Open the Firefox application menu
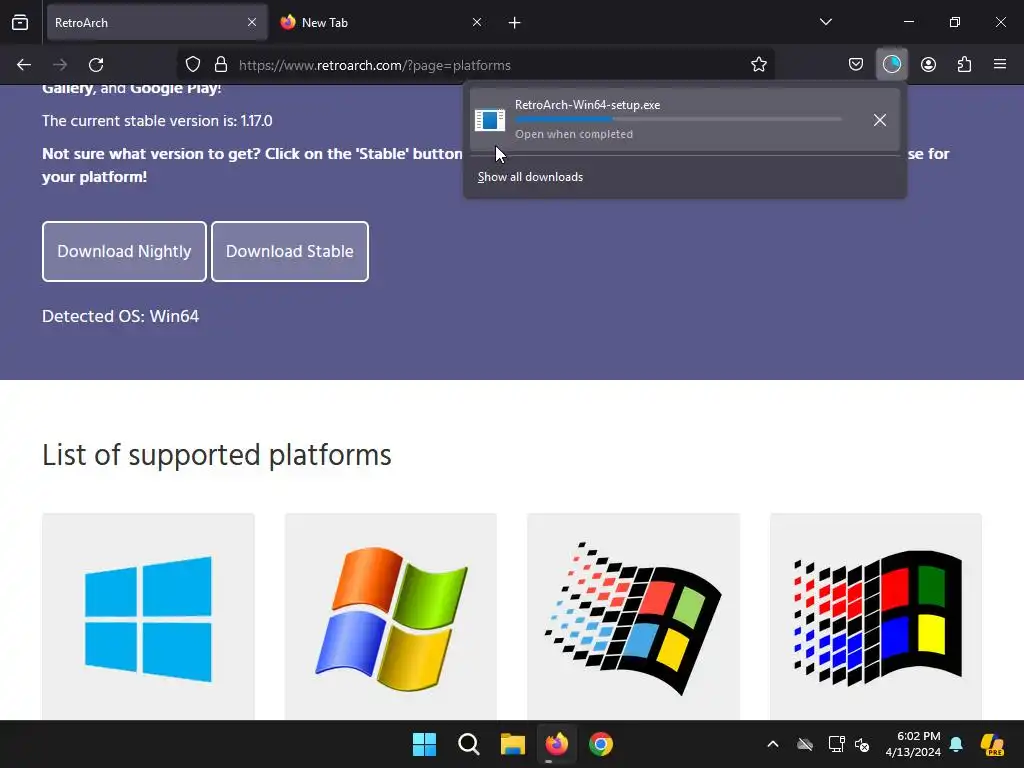Screen dimensions: 1024x768 [x=1000, y=65]
